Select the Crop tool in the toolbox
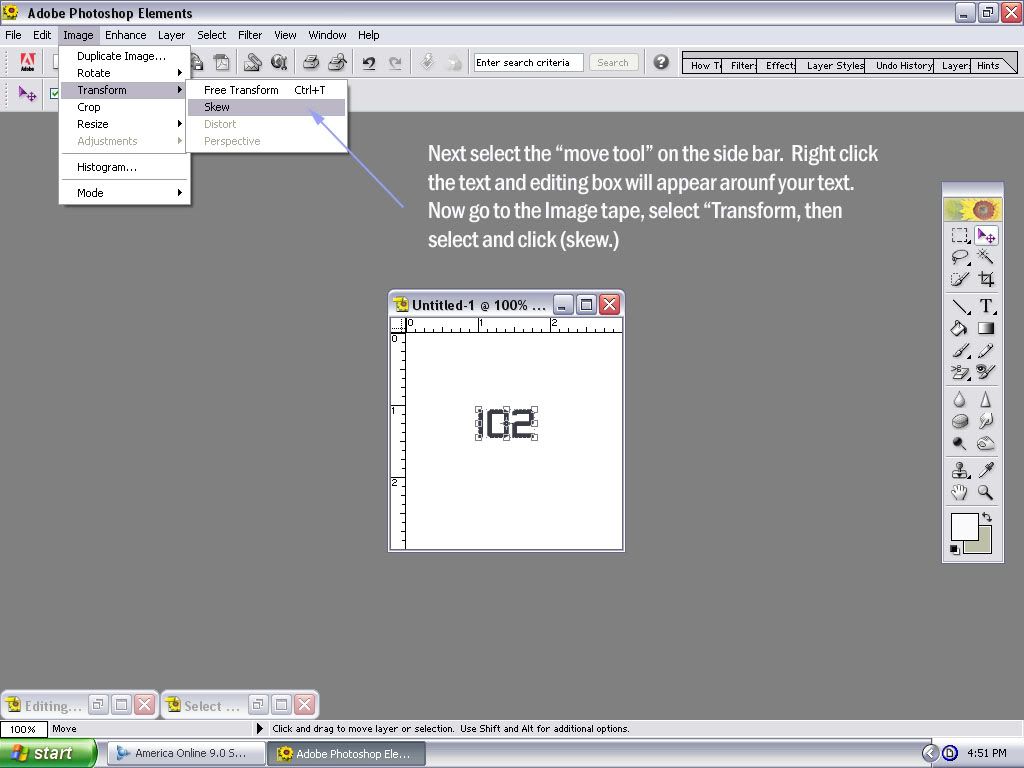The image size is (1024, 768). pos(986,280)
